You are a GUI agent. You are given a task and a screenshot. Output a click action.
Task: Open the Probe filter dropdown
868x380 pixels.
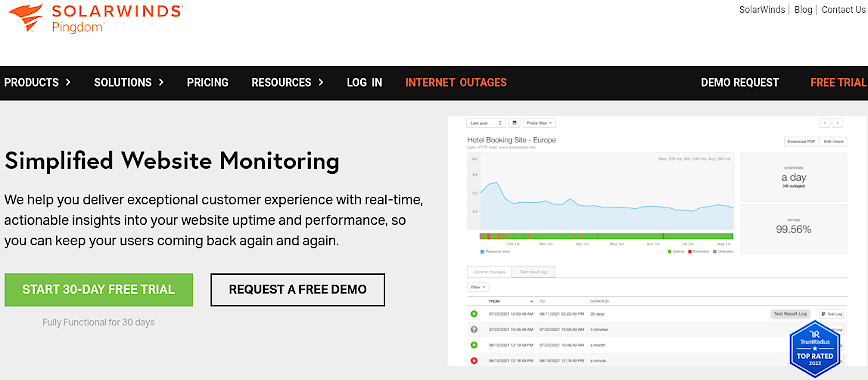point(539,123)
